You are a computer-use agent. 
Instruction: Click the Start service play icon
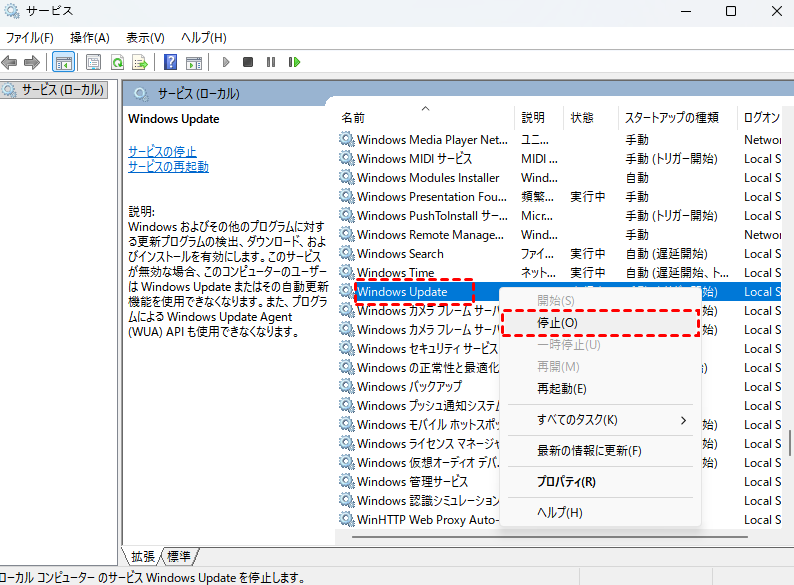(x=226, y=62)
